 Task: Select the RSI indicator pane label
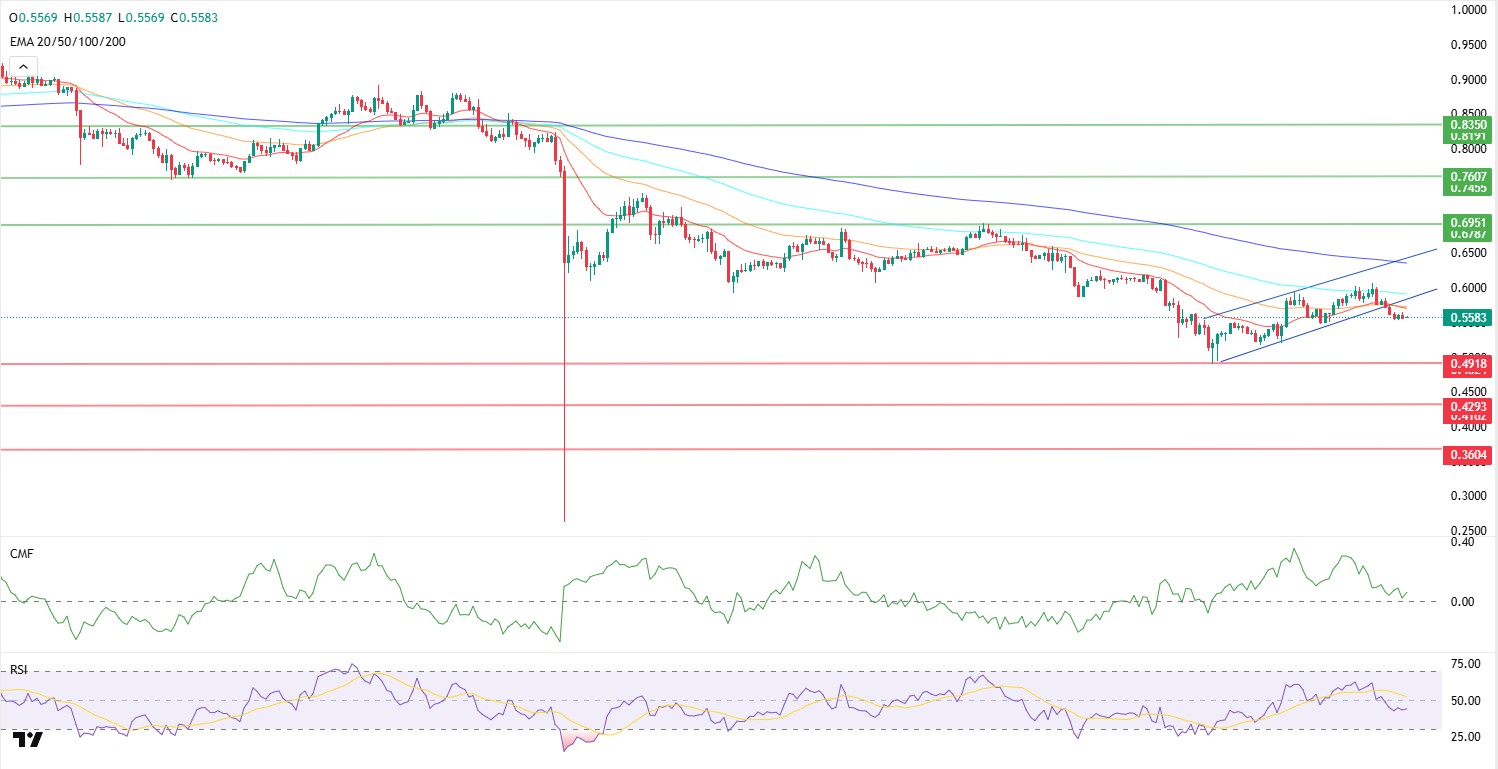[20, 669]
